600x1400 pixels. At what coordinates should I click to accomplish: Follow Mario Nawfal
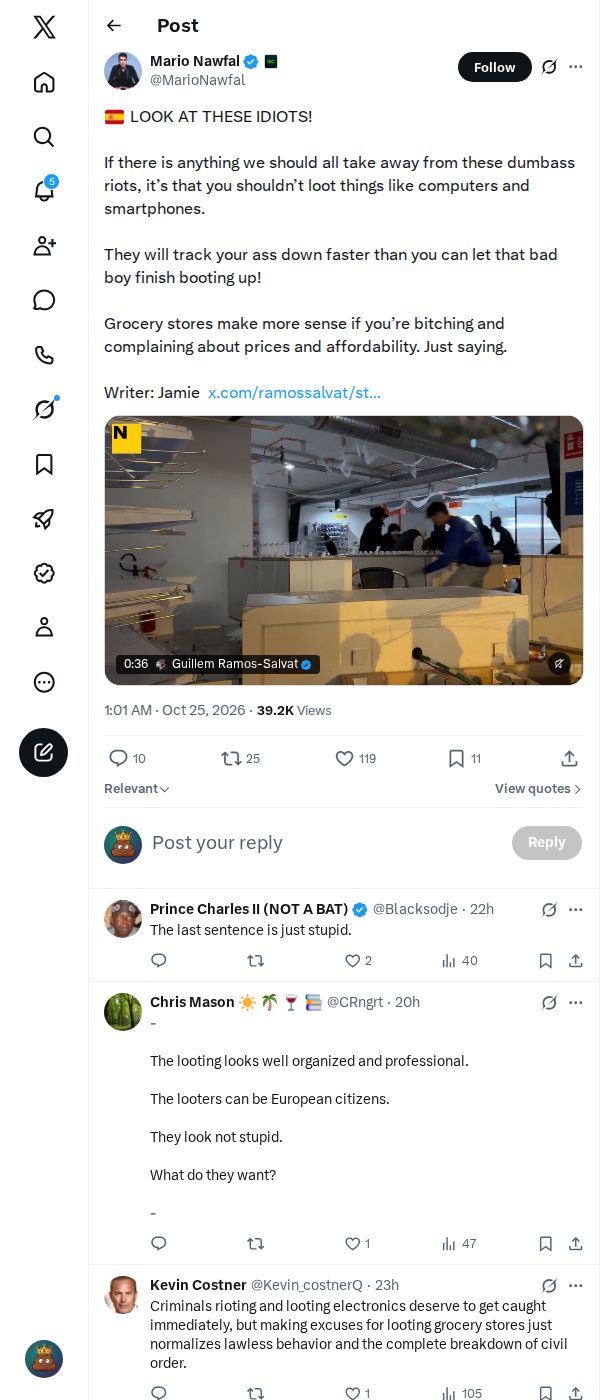pyautogui.click(x=495, y=67)
